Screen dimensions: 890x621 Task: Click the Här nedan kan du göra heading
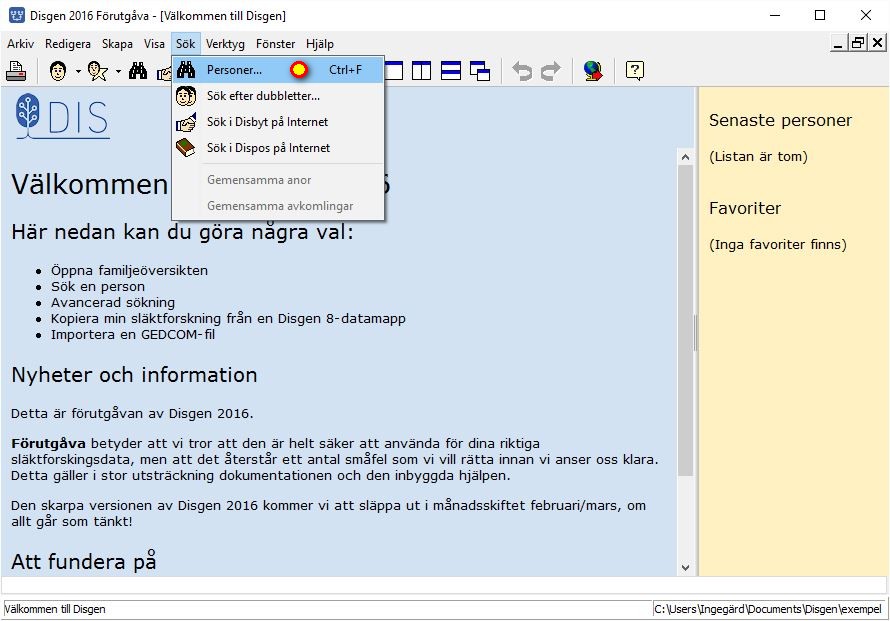(182, 232)
